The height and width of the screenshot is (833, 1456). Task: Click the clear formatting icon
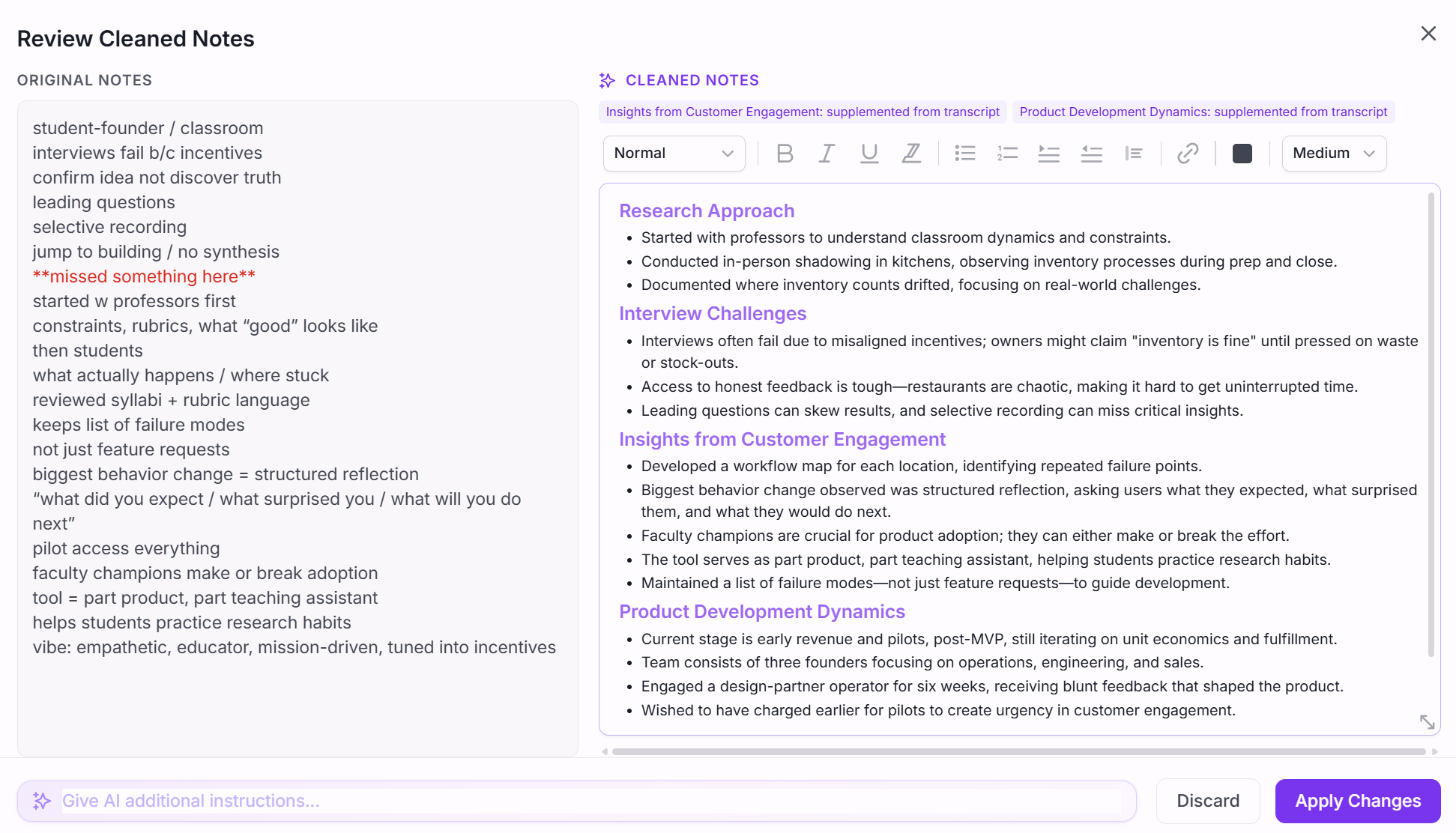coord(911,154)
